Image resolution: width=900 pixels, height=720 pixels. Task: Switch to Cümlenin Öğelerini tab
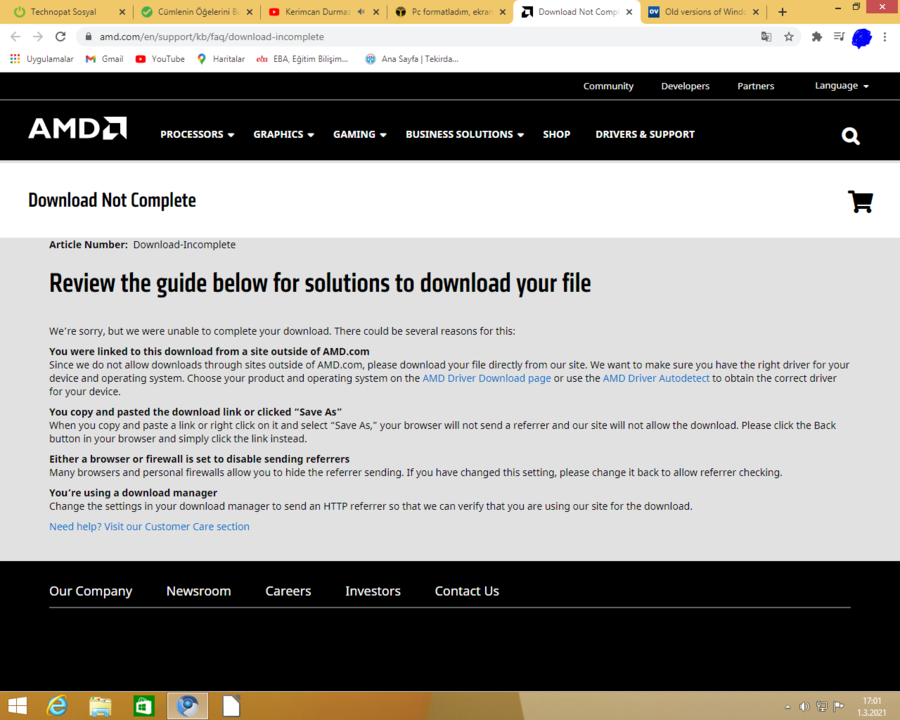point(197,12)
